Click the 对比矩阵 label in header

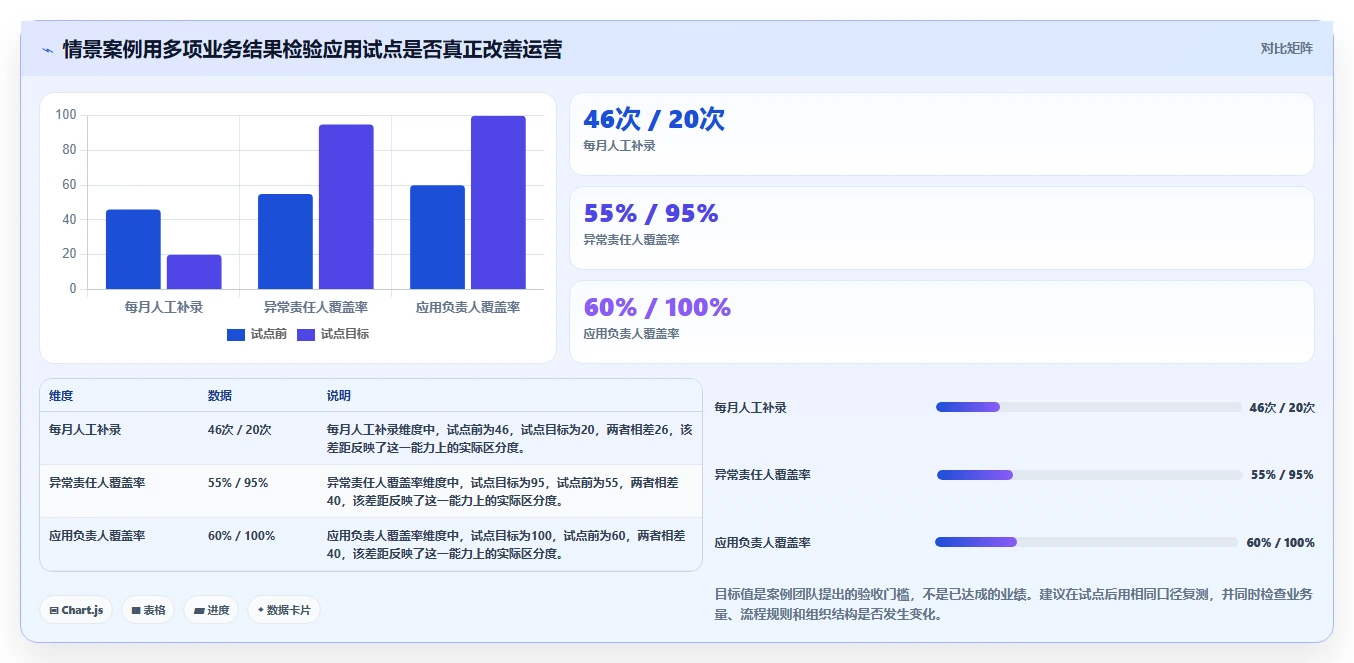point(1287,48)
